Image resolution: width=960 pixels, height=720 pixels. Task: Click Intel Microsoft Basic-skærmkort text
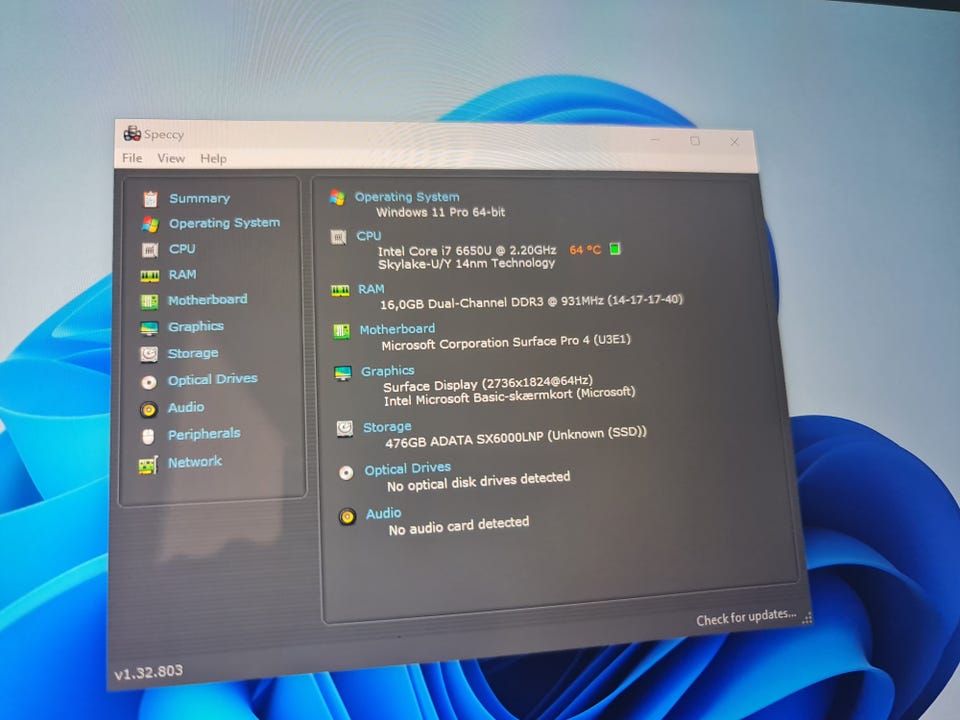point(509,396)
